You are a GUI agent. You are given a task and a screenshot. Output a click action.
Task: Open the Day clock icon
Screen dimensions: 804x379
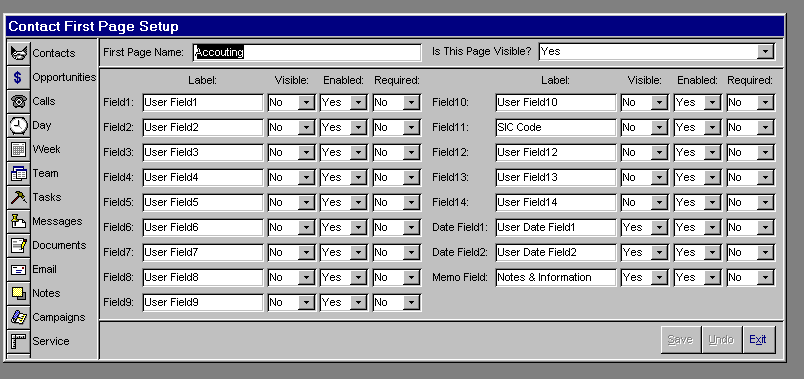[18, 126]
